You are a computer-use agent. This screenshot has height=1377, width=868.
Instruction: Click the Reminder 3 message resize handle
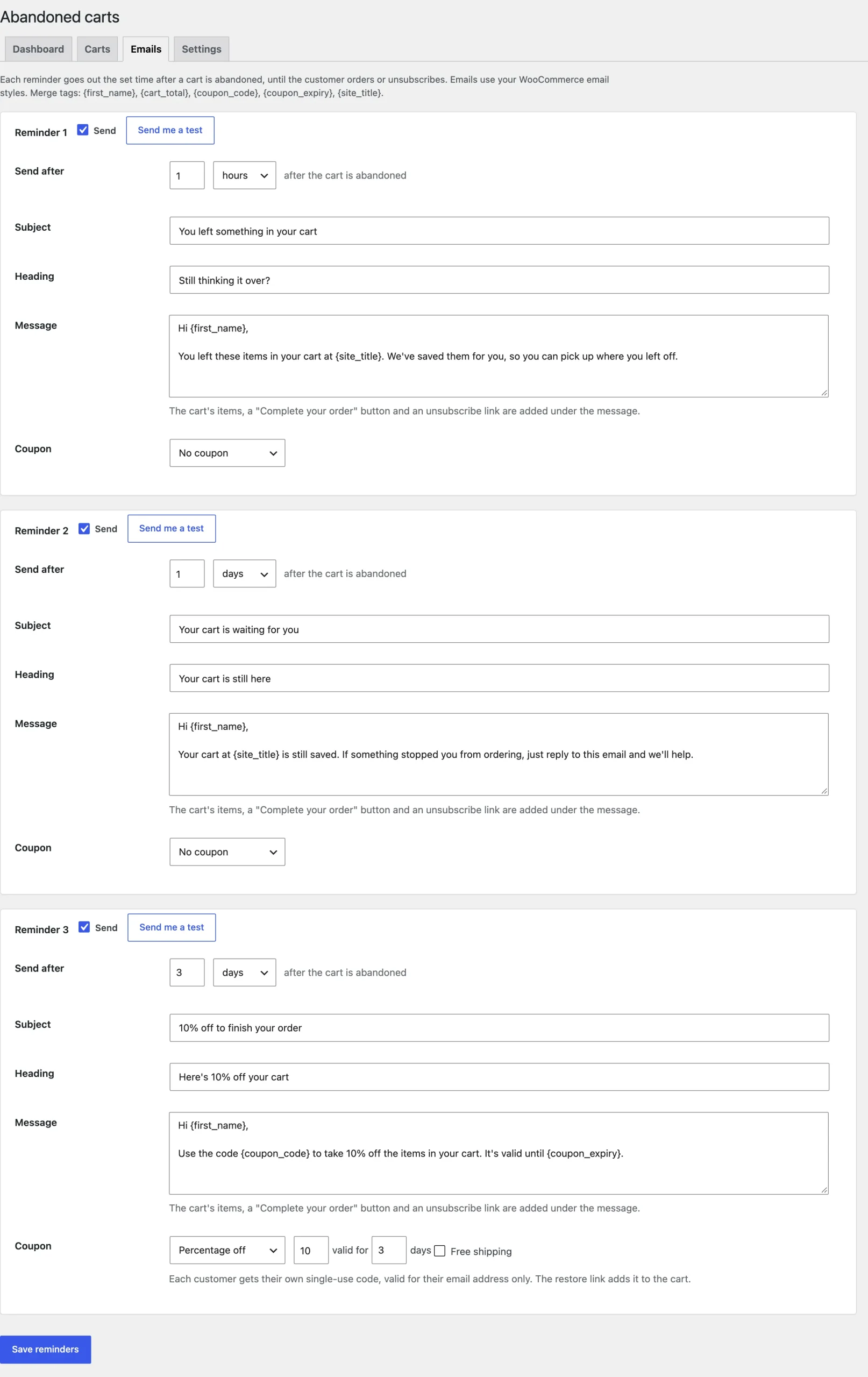[824, 1190]
